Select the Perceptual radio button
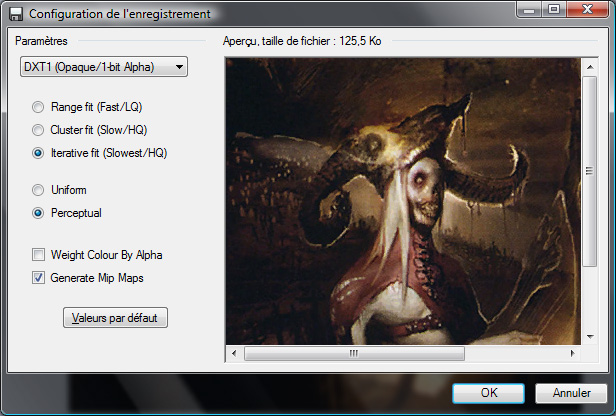Viewport: 616px width, 416px height. tap(38, 213)
